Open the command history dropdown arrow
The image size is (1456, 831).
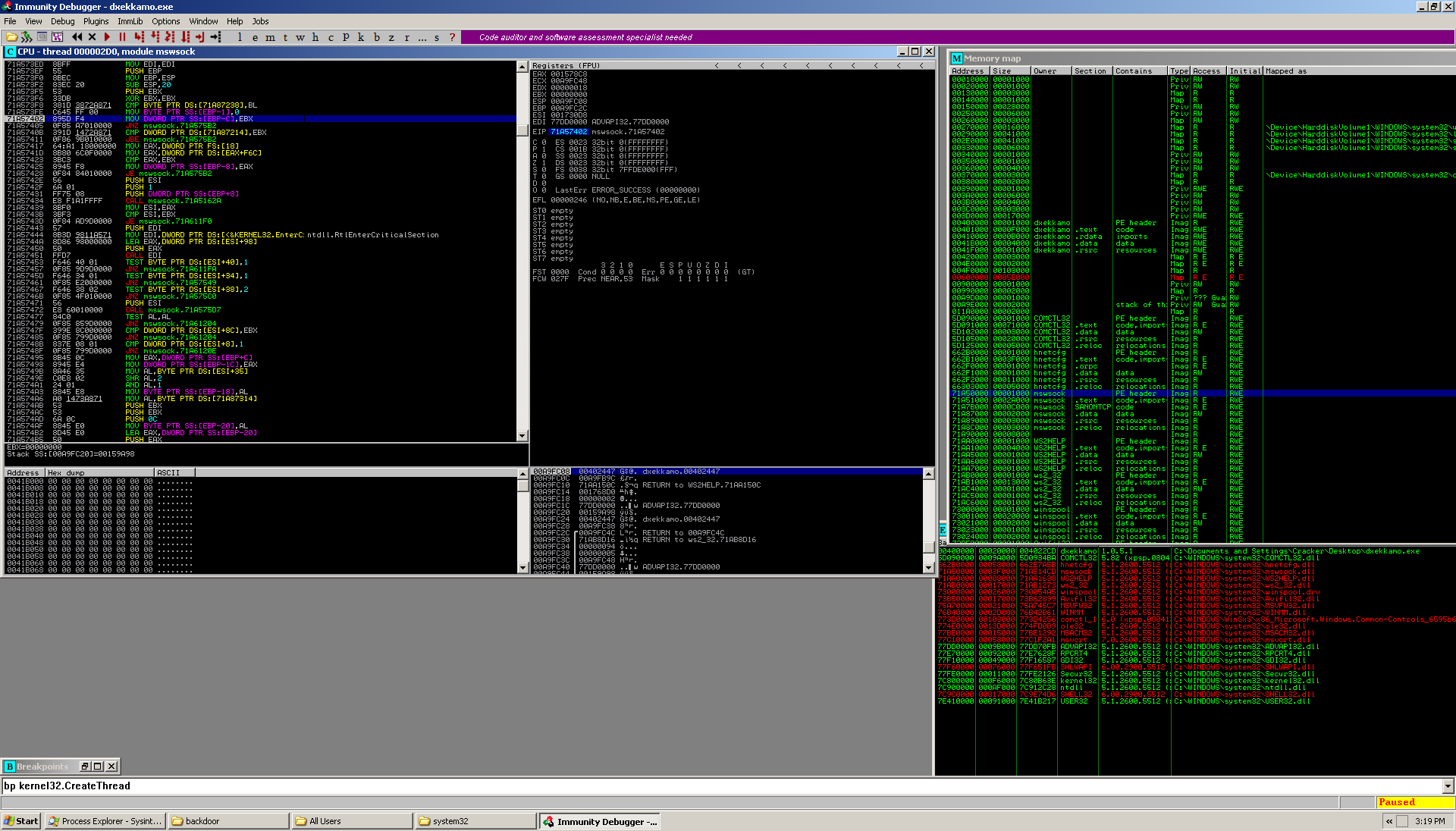click(x=1448, y=786)
